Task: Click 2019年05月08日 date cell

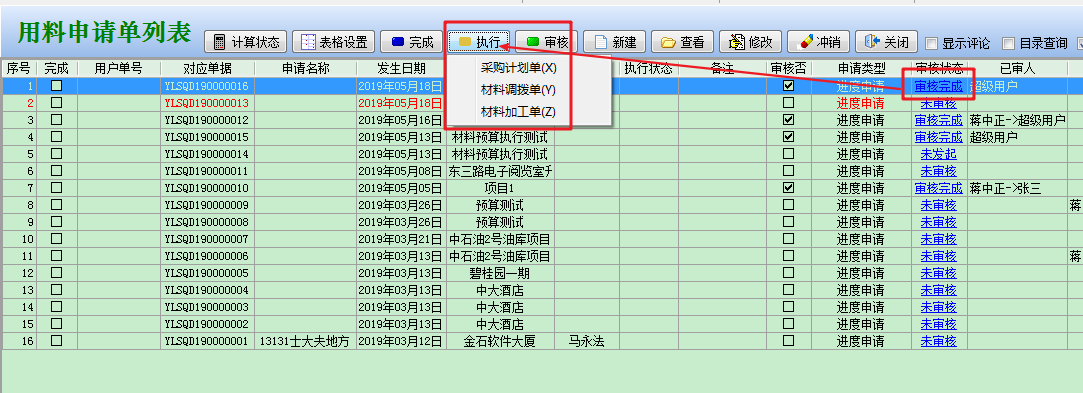Action: tap(401, 171)
